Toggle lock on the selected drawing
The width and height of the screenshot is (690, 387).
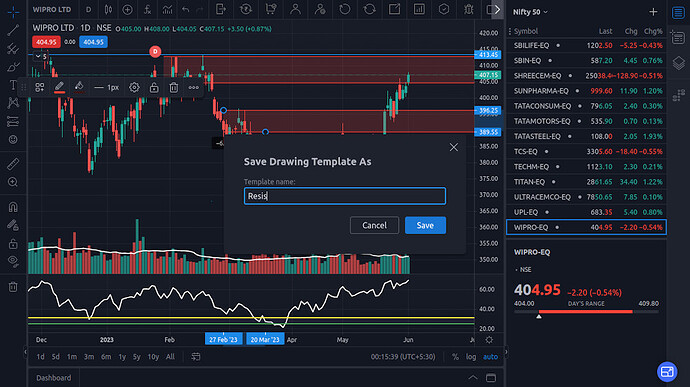click(154, 88)
